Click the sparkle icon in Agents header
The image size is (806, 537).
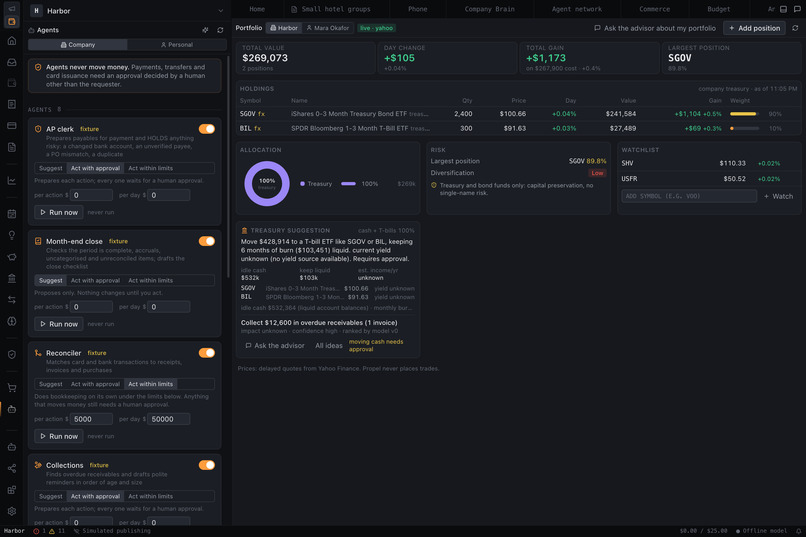(x=205, y=30)
